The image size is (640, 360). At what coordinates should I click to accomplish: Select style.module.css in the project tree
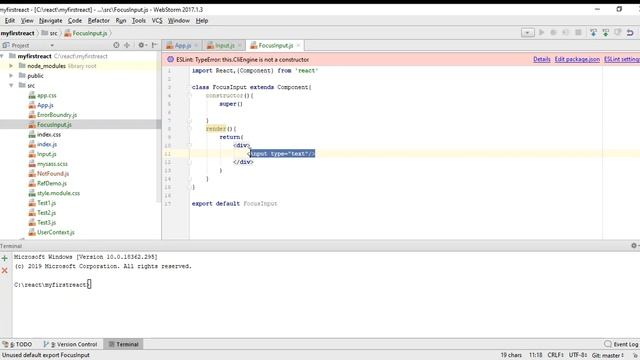point(58,193)
